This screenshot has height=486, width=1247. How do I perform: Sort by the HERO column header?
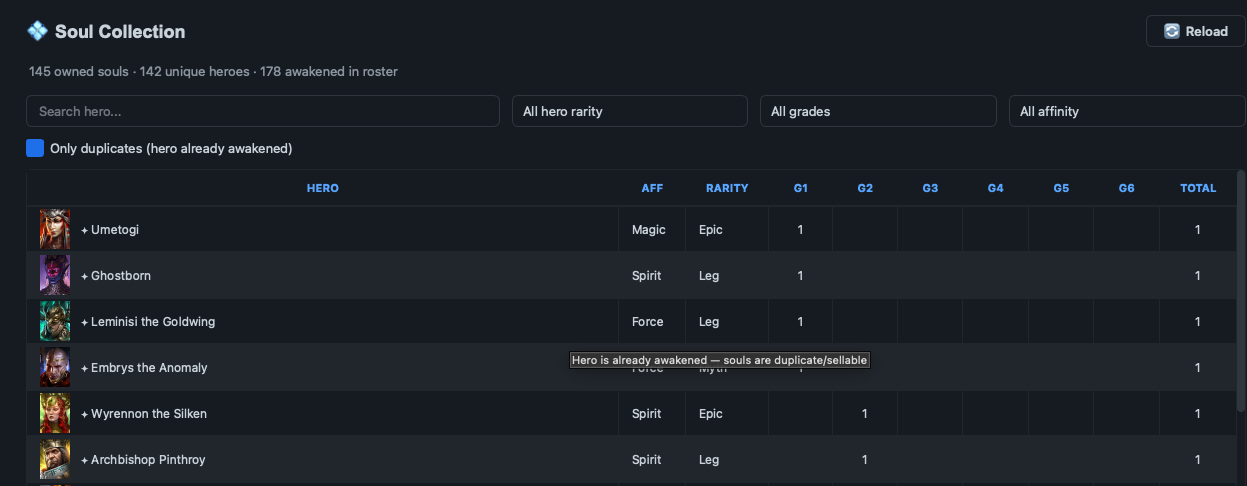322,188
